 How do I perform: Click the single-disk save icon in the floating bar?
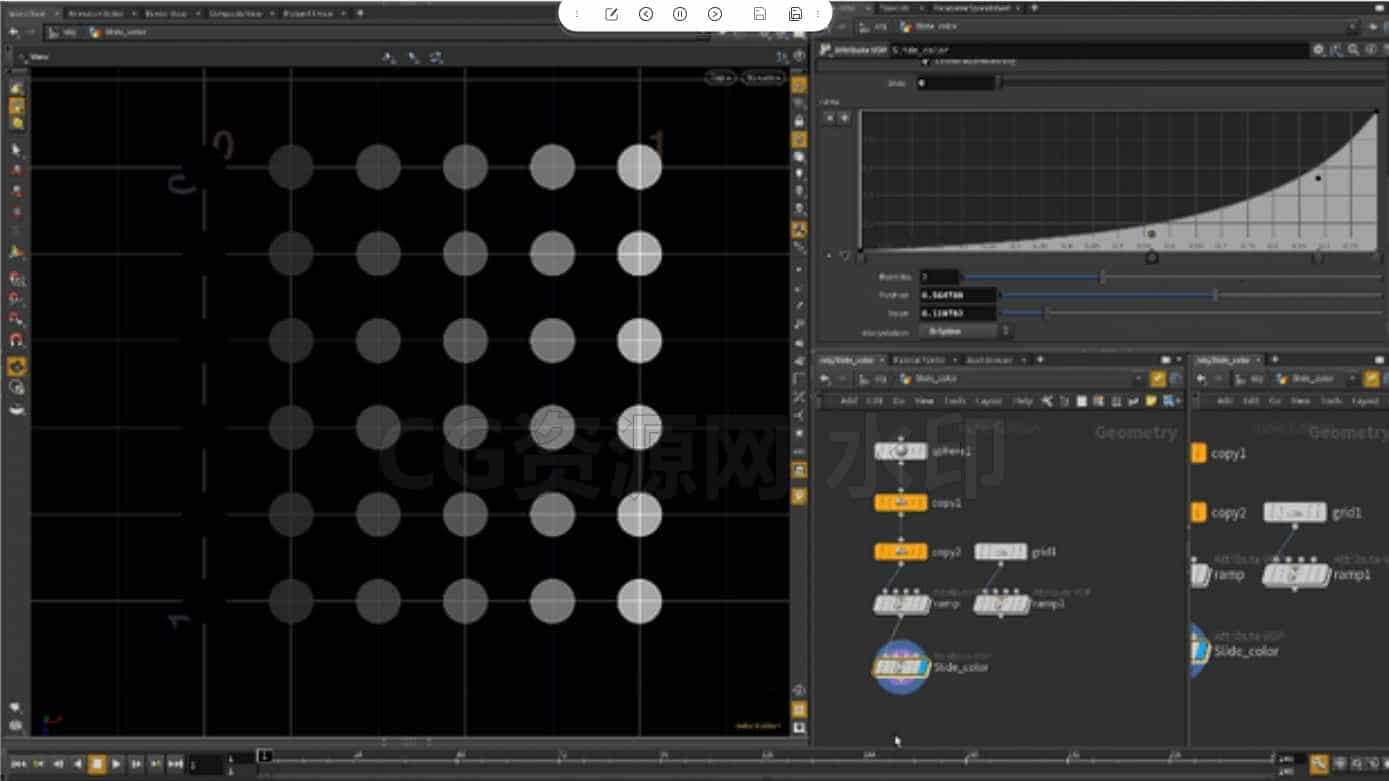tap(760, 14)
